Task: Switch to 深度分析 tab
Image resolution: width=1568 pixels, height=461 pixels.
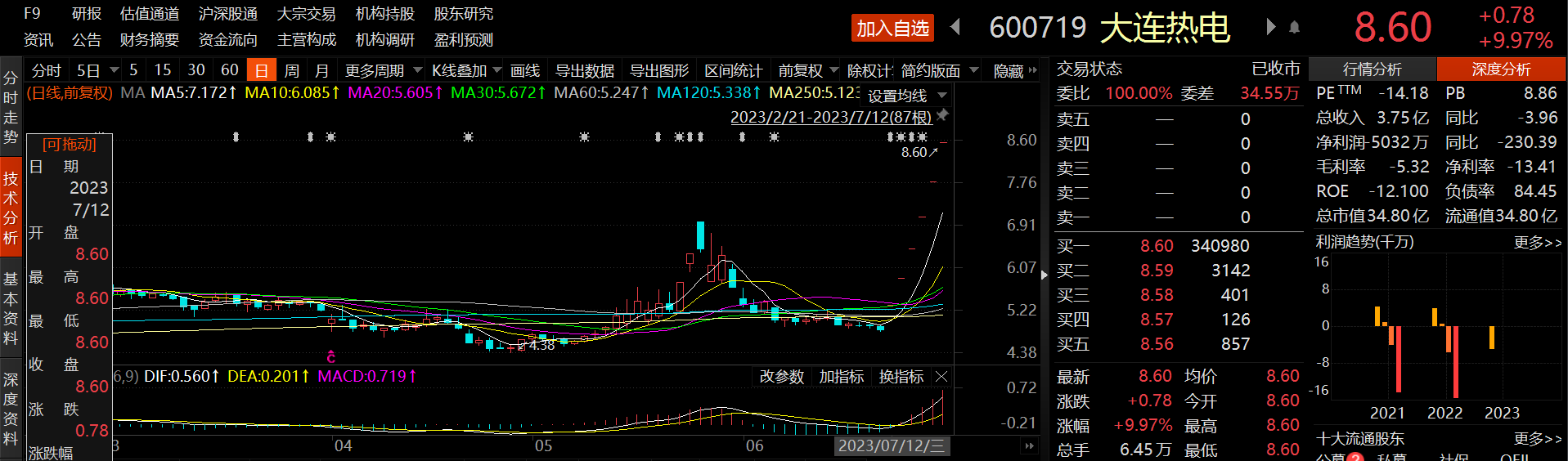Action: [x=1501, y=69]
